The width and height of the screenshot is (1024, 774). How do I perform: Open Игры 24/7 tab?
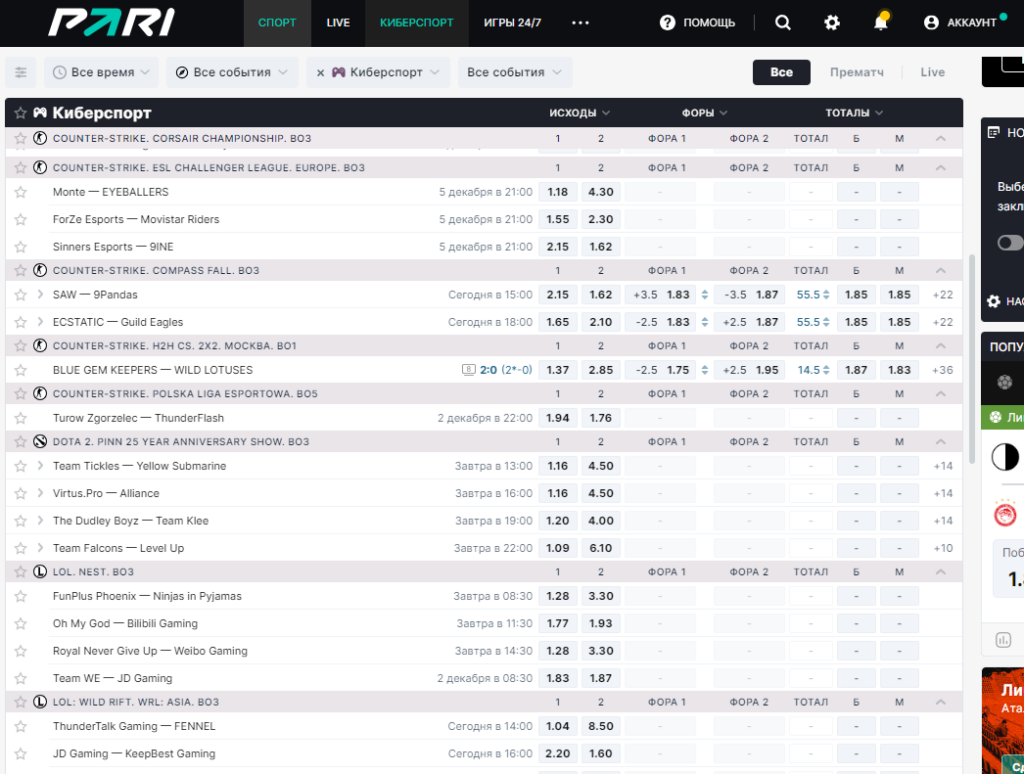(512, 23)
